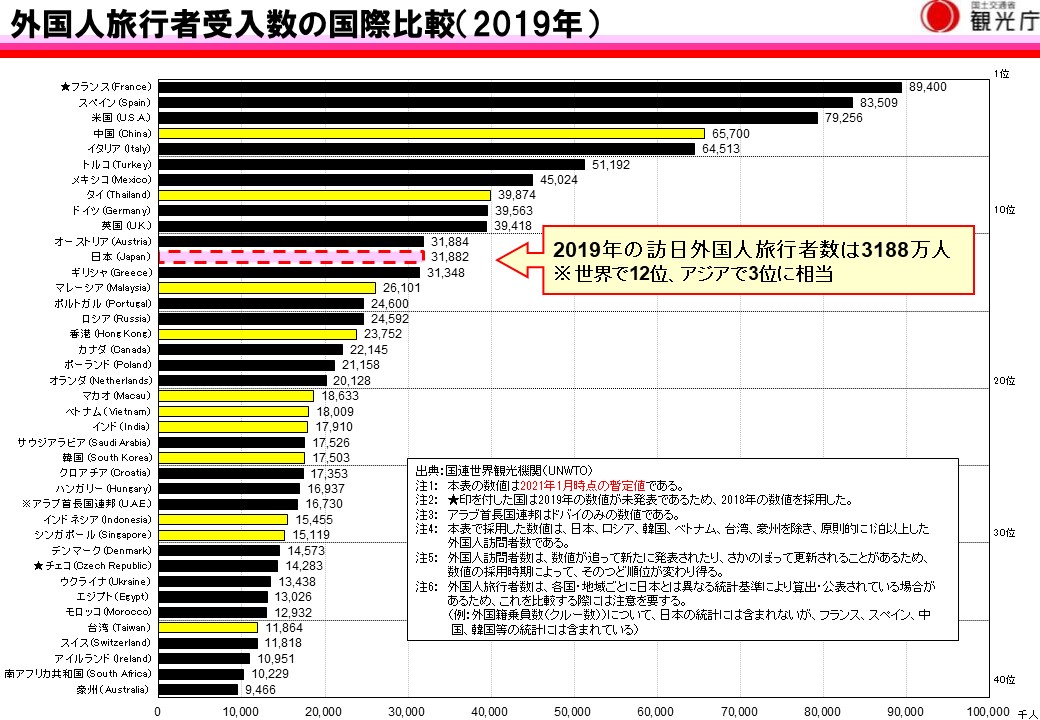Click the 10位 rank marker on the right
1040x720 pixels.
tap(1004, 211)
